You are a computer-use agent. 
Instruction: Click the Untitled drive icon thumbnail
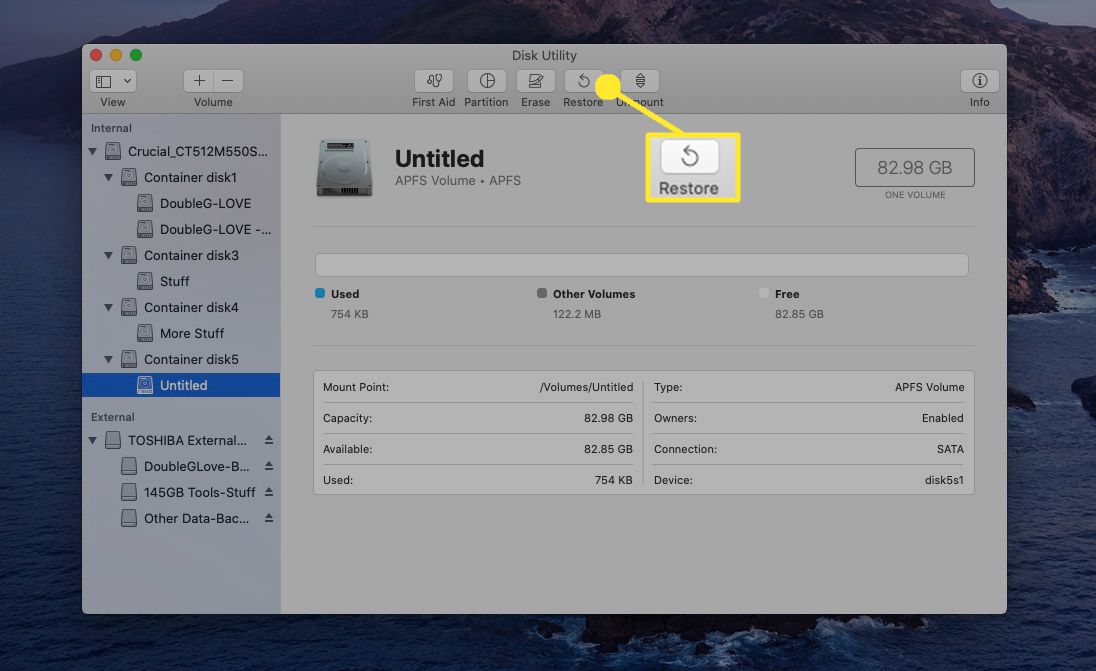[344, 168]
